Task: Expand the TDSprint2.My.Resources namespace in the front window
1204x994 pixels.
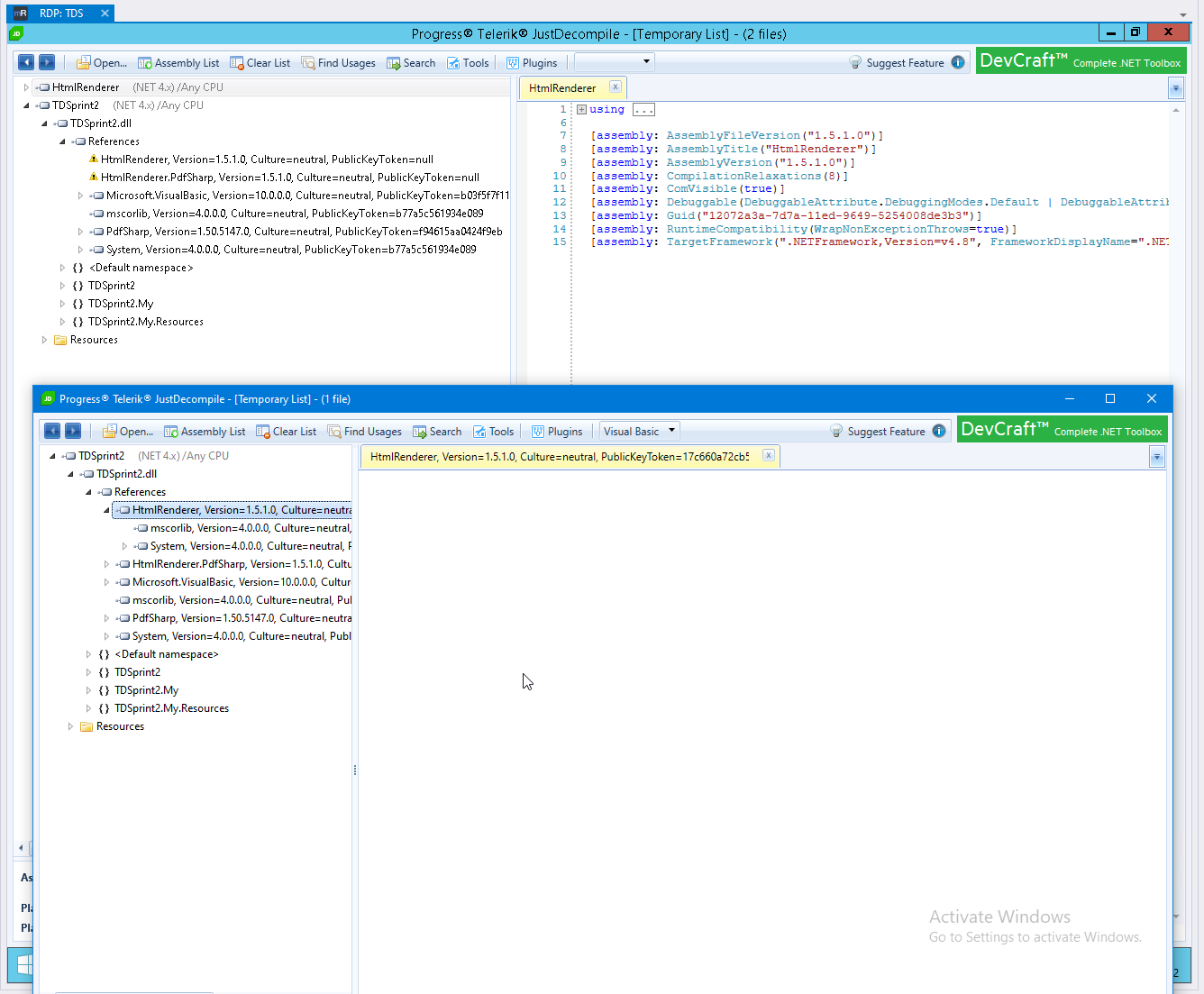Action: point(88,708)
